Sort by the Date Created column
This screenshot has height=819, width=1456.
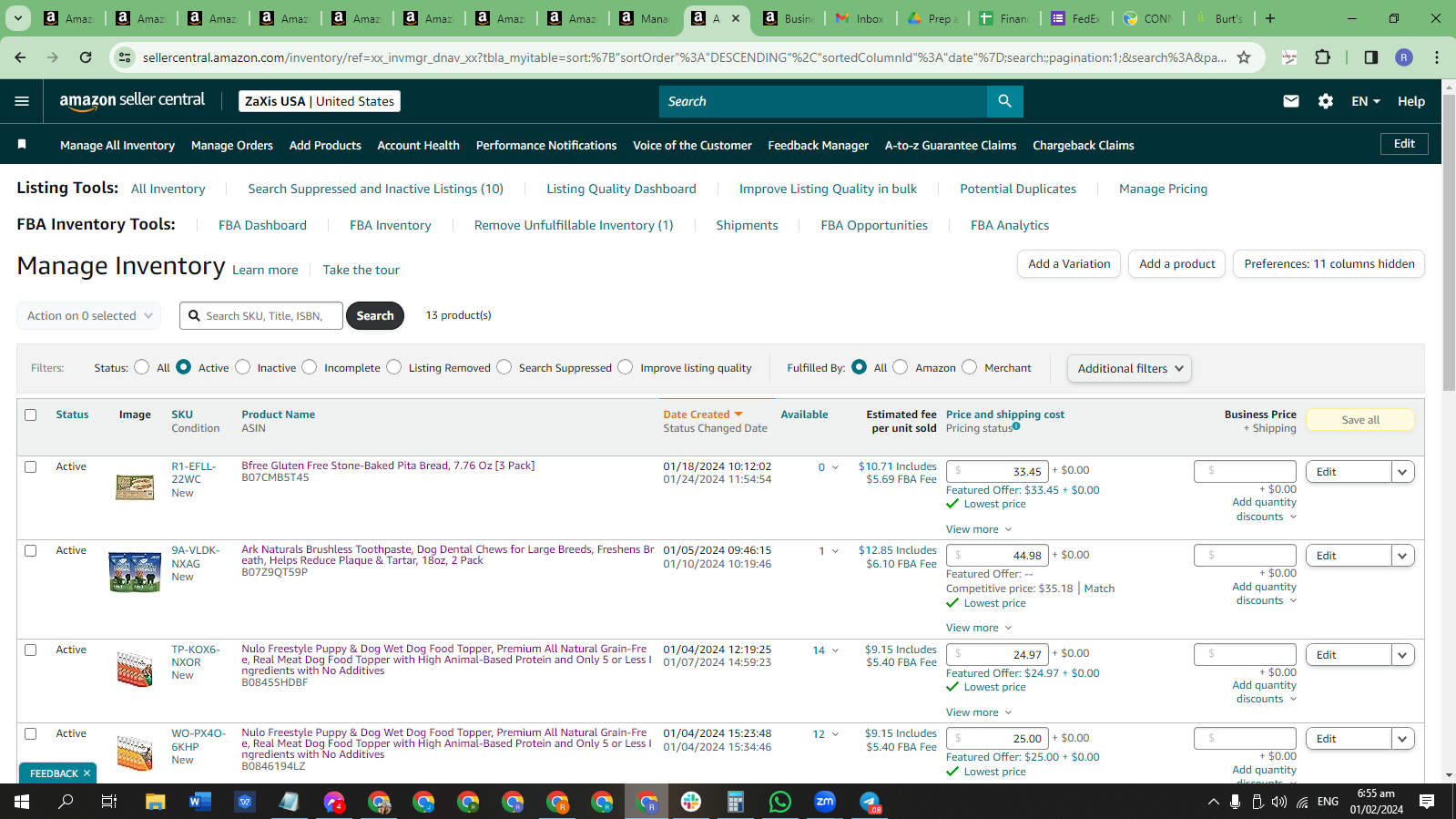point(703,415)
